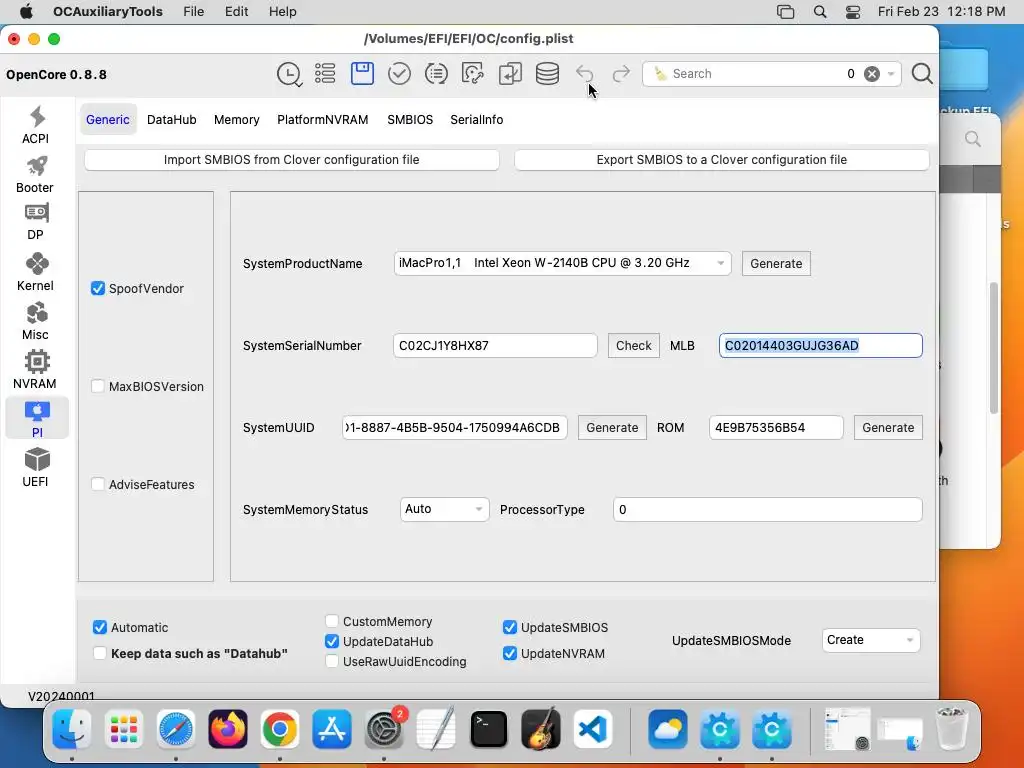Open the Kernel section in sidebar
Viewport: 1024px width, 768px height.
36,272
